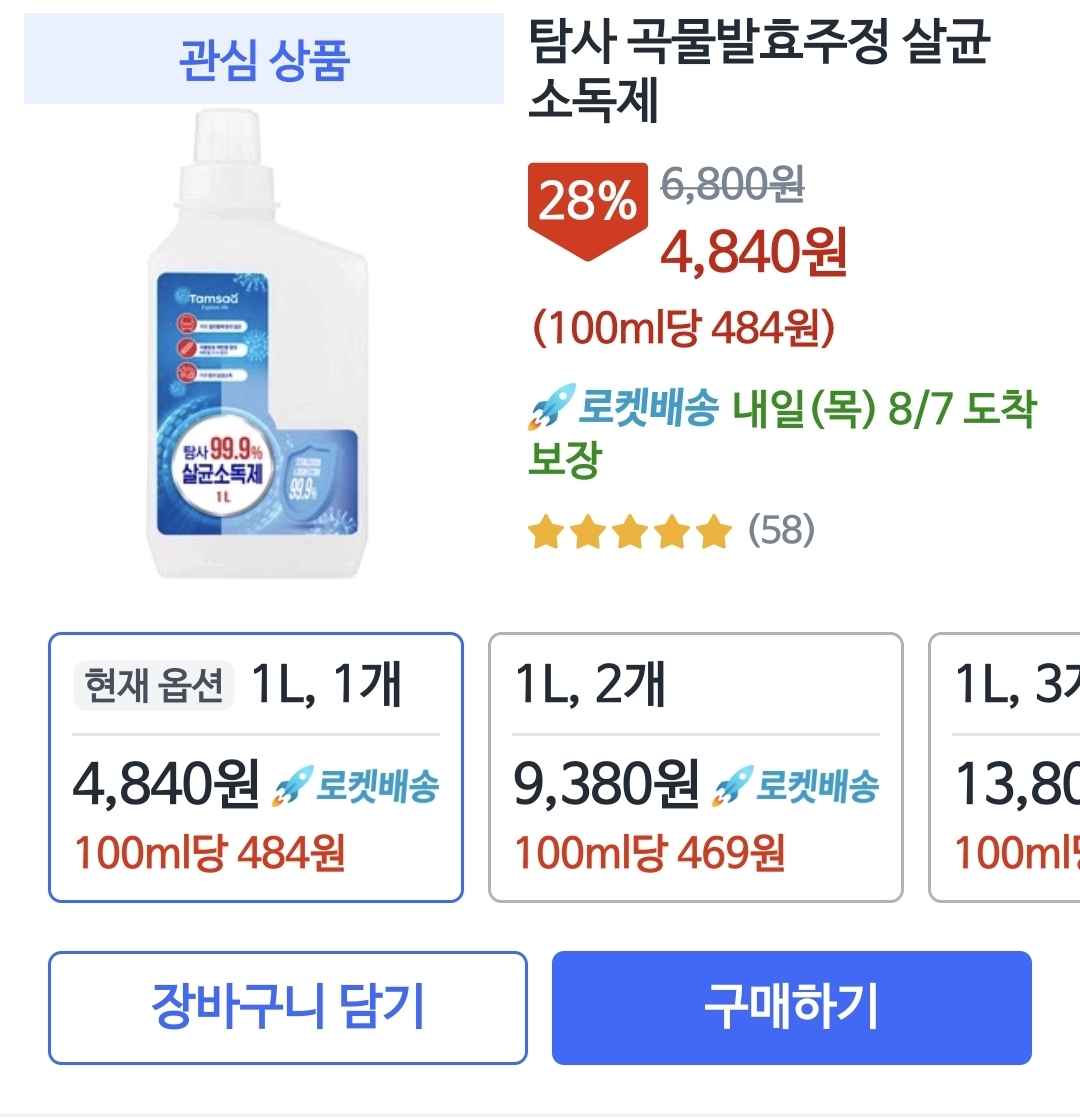
Task: Click the rocket icon beside 내일(목) delivery
Action: point(552,409)
